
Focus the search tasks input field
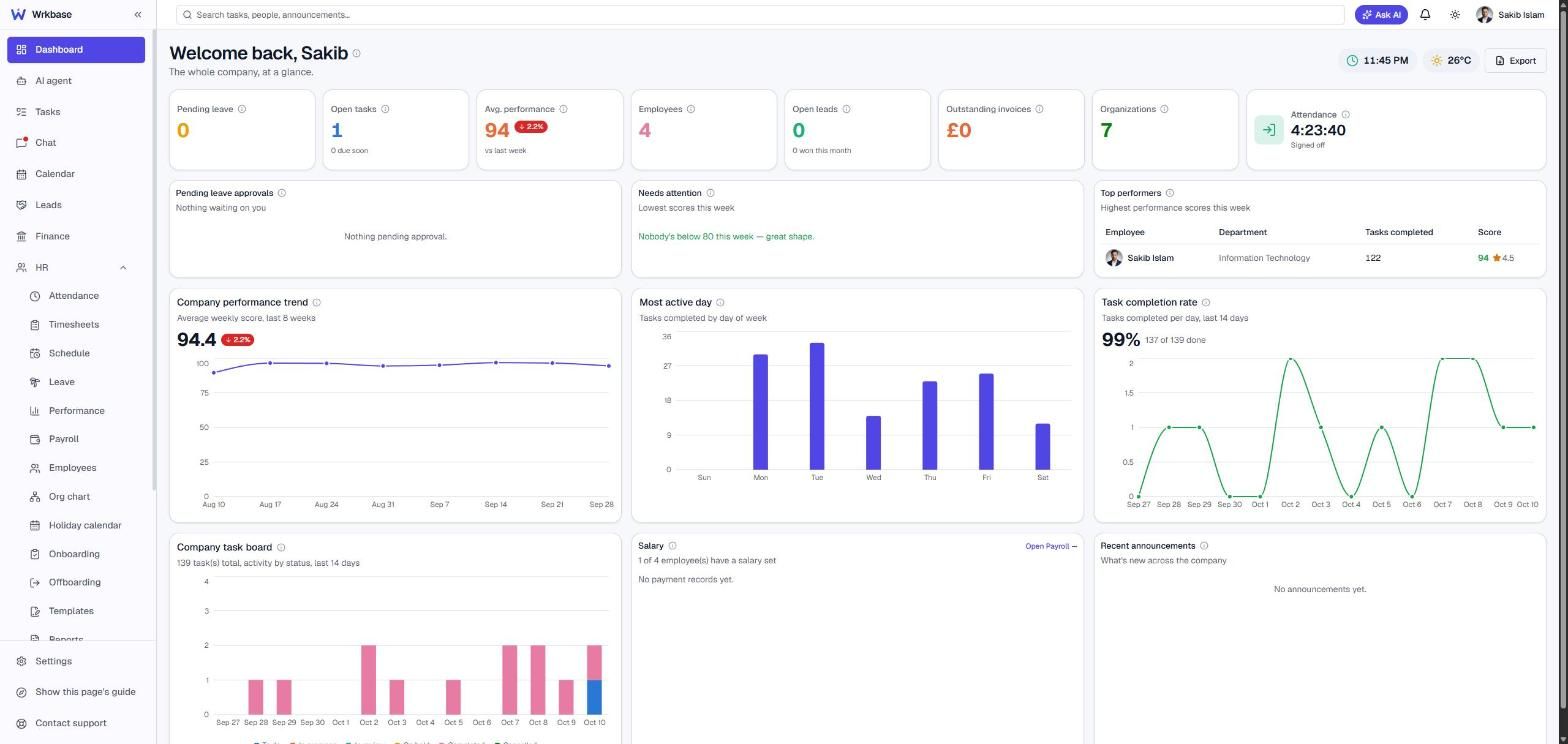[760, 15]
